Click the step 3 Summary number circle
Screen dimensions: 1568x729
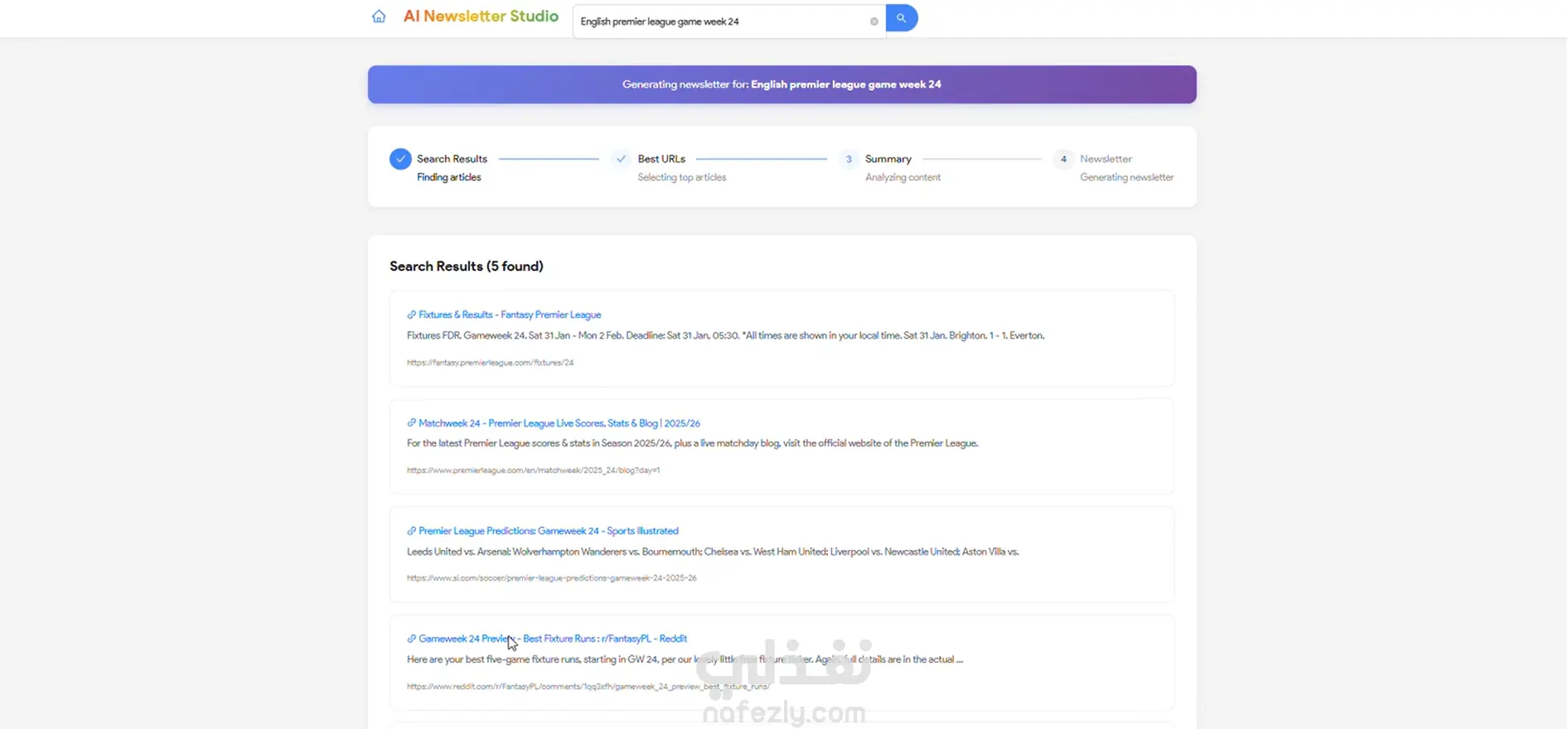click(x=849, y=159)
